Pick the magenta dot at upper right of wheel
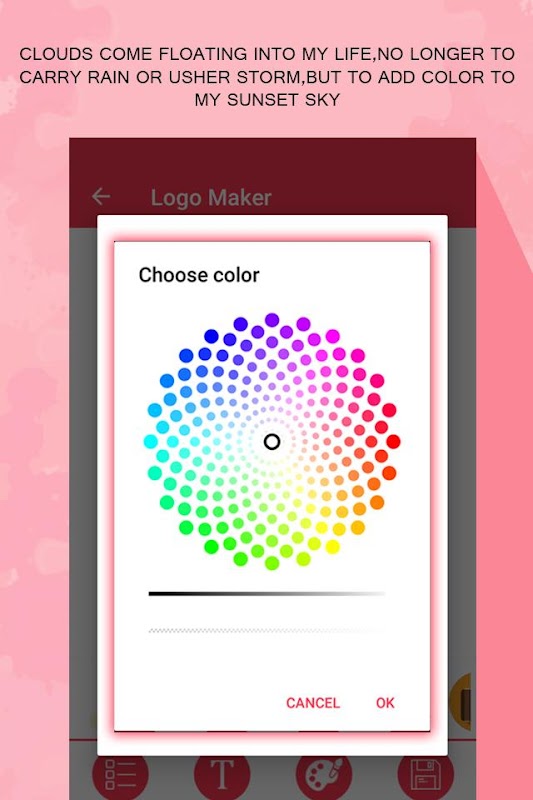The width and height of the screenshot is (533, 800). [333, 336]
